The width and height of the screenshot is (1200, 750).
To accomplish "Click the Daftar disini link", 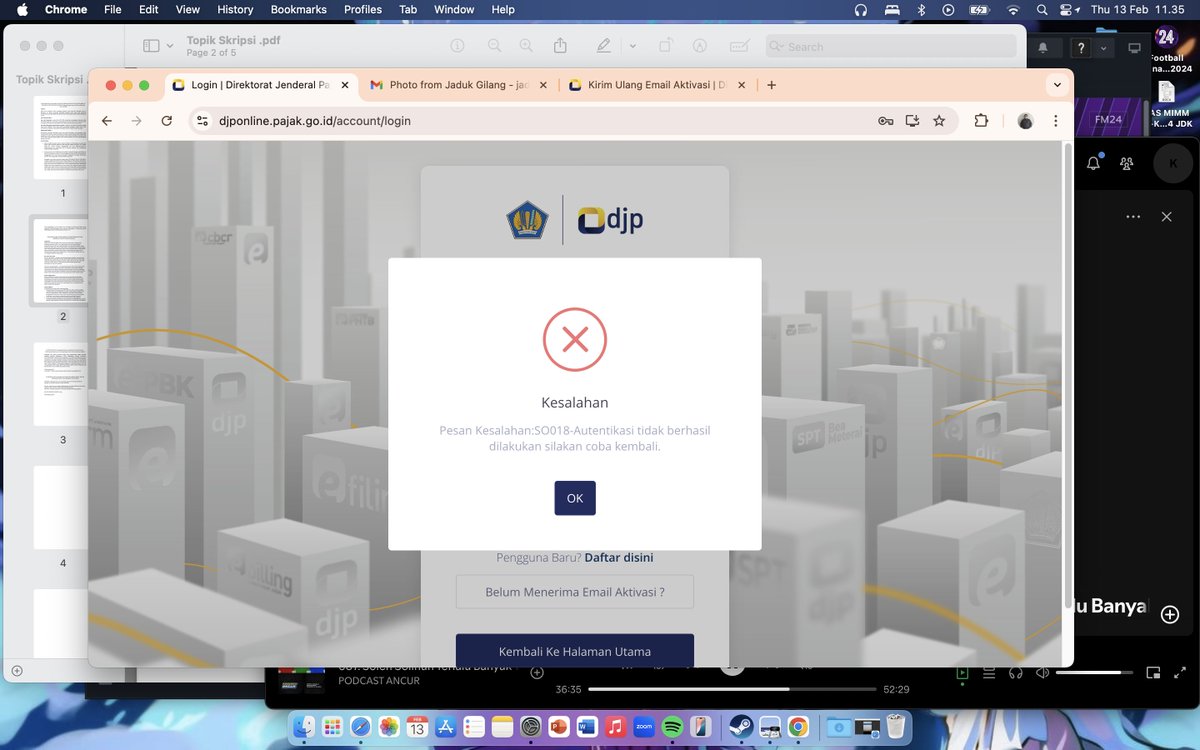I will pos(619,557).
